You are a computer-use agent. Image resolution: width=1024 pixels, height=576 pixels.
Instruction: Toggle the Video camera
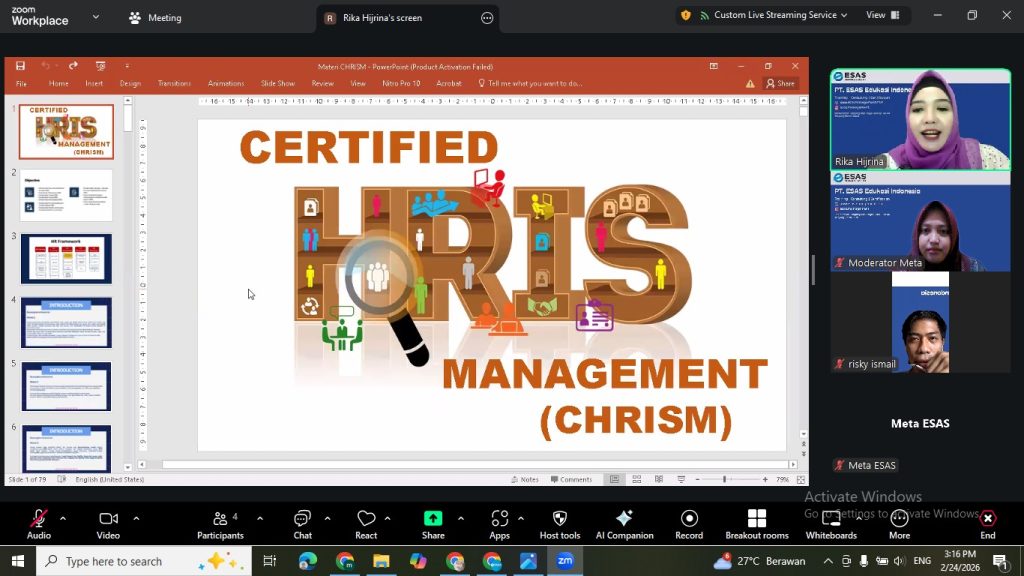108,524
